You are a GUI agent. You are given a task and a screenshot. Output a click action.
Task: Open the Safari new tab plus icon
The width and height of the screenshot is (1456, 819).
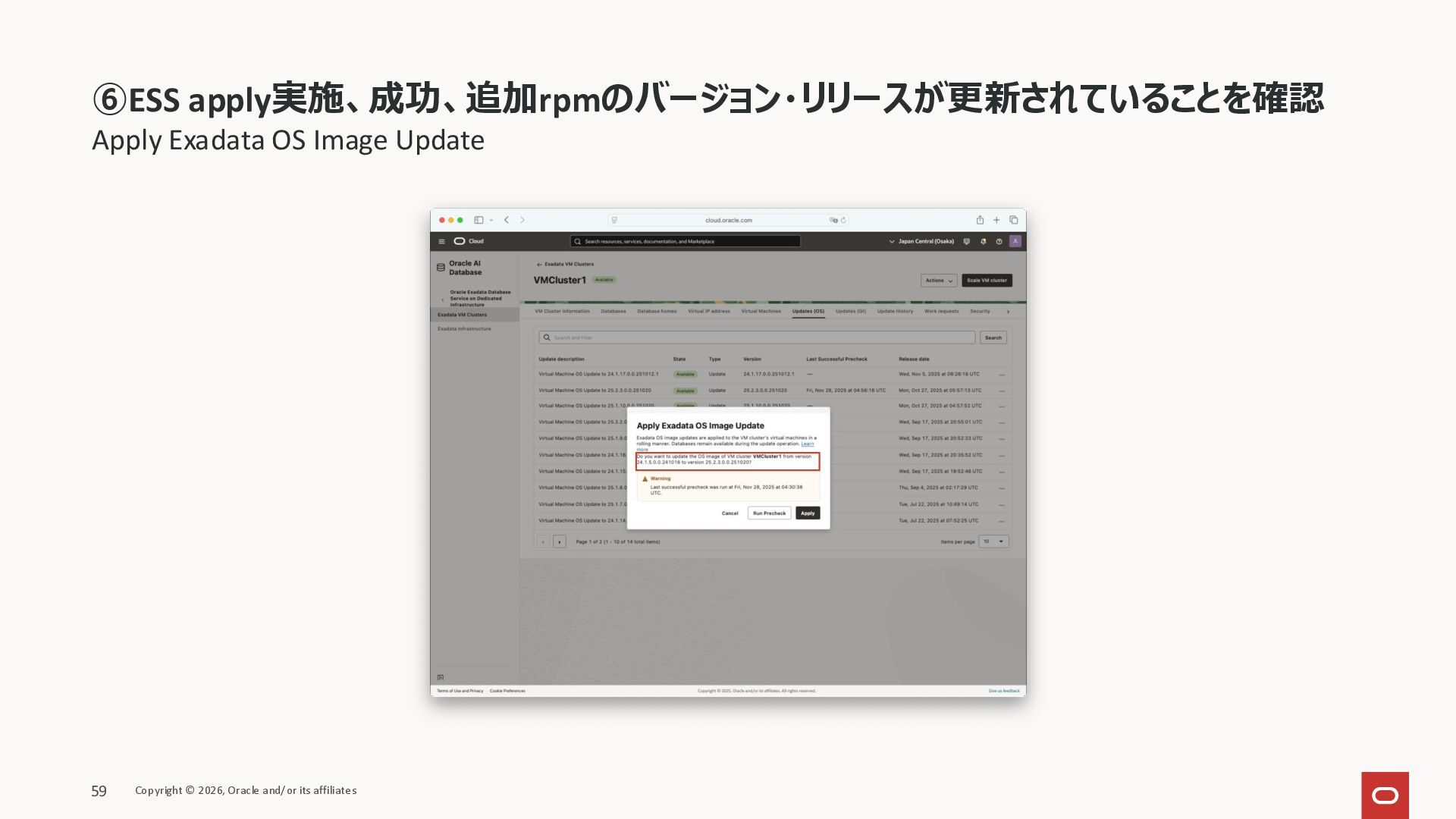point(996,220)
